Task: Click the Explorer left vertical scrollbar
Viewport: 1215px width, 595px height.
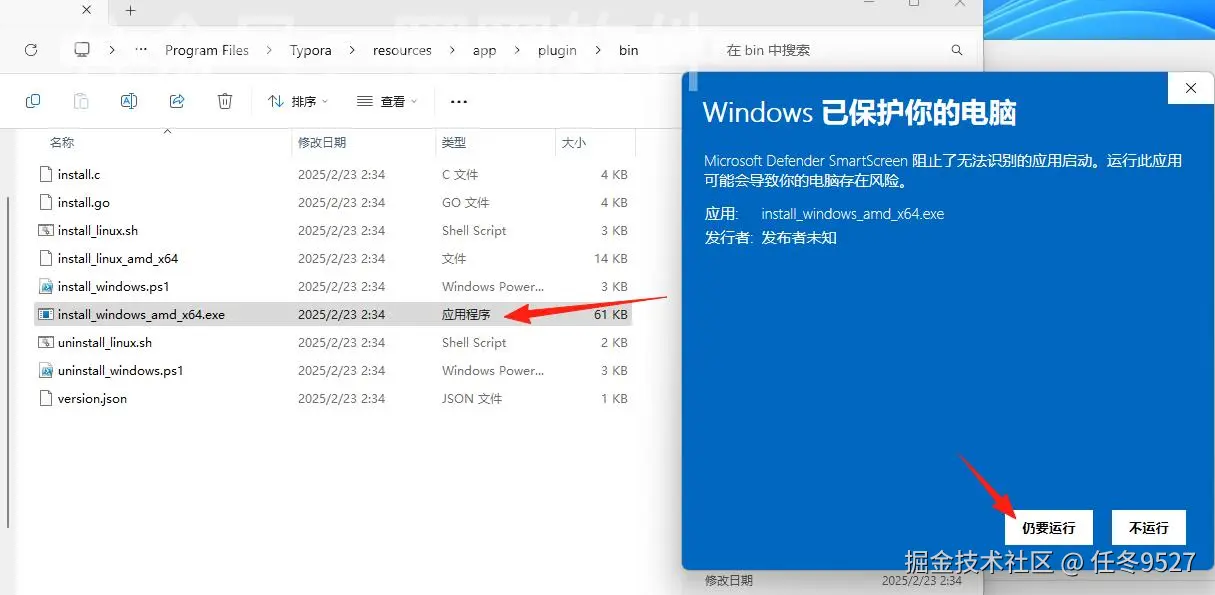Action: [x=8, y=360]
